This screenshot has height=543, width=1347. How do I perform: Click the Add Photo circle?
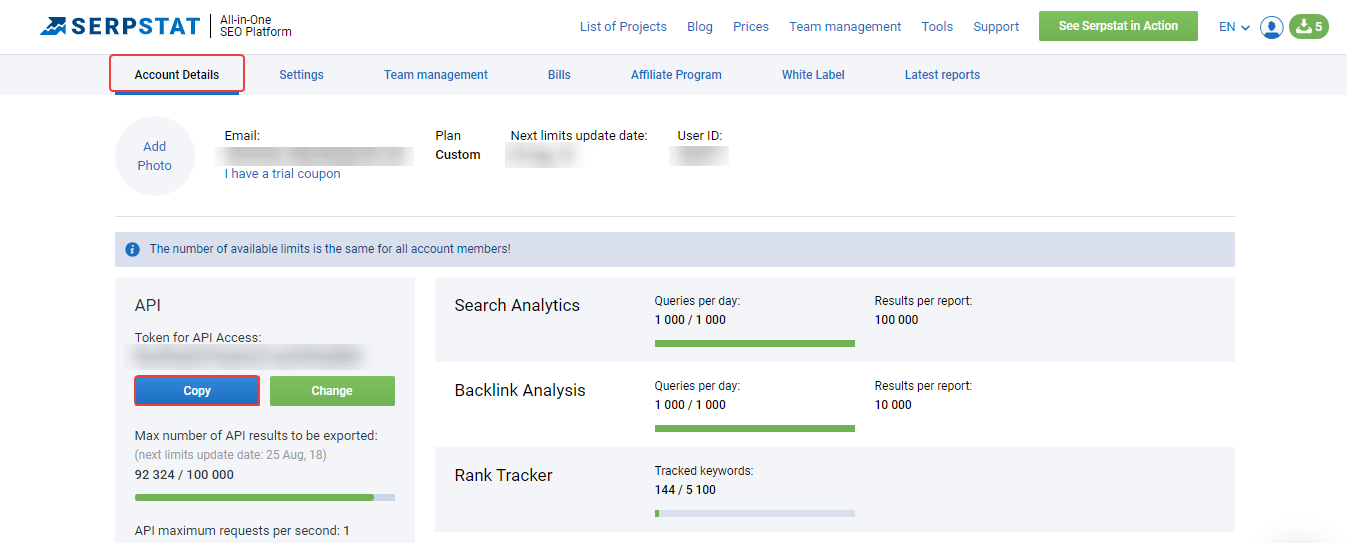point(154,156)
